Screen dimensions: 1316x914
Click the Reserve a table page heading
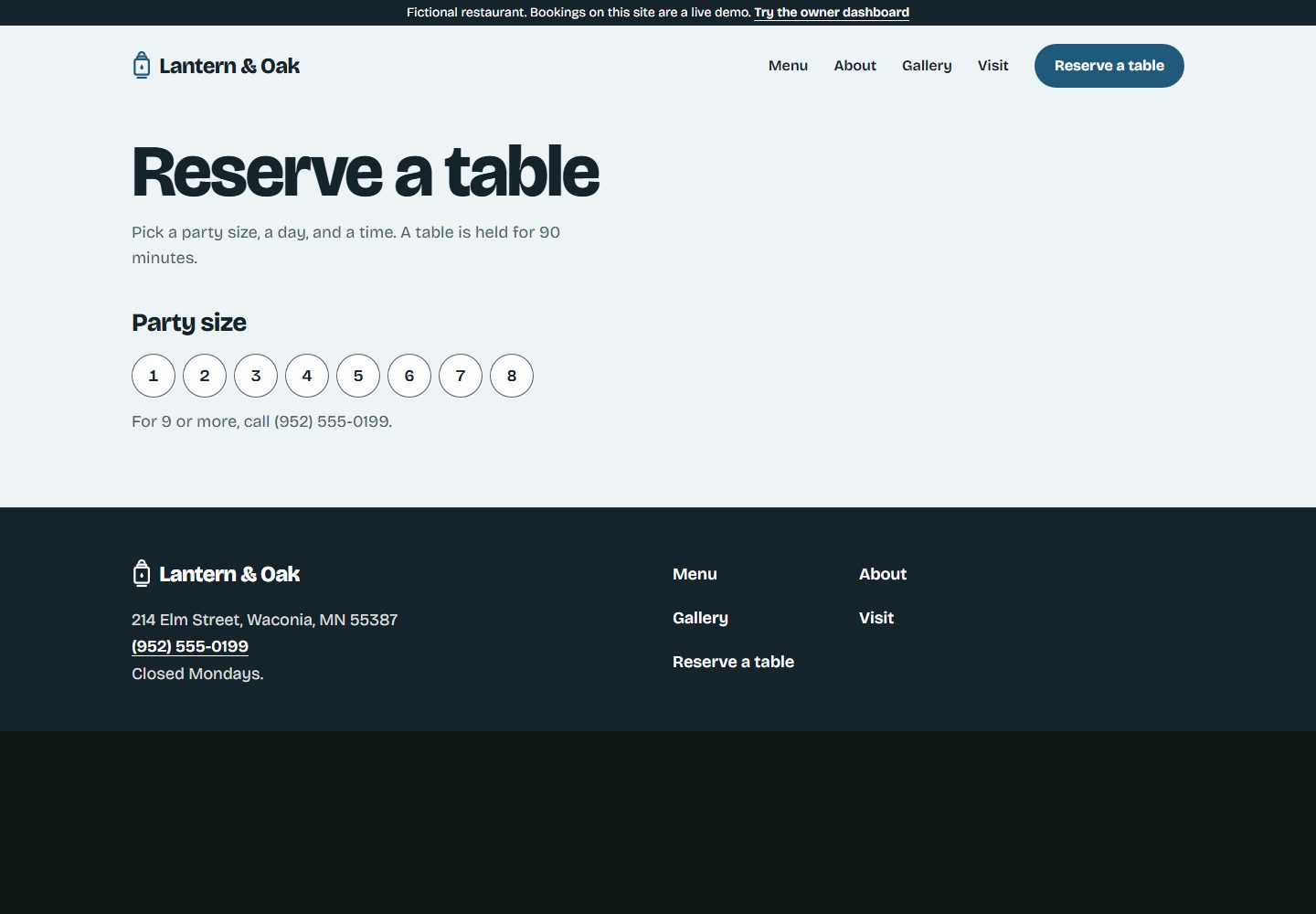tap(366, 172)
